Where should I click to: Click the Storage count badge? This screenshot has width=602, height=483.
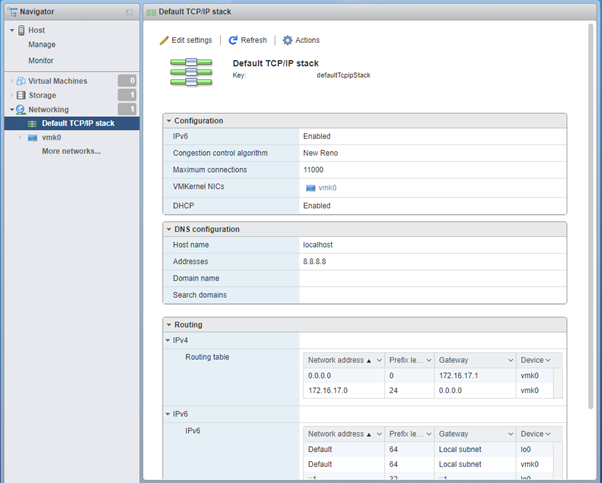127,95
